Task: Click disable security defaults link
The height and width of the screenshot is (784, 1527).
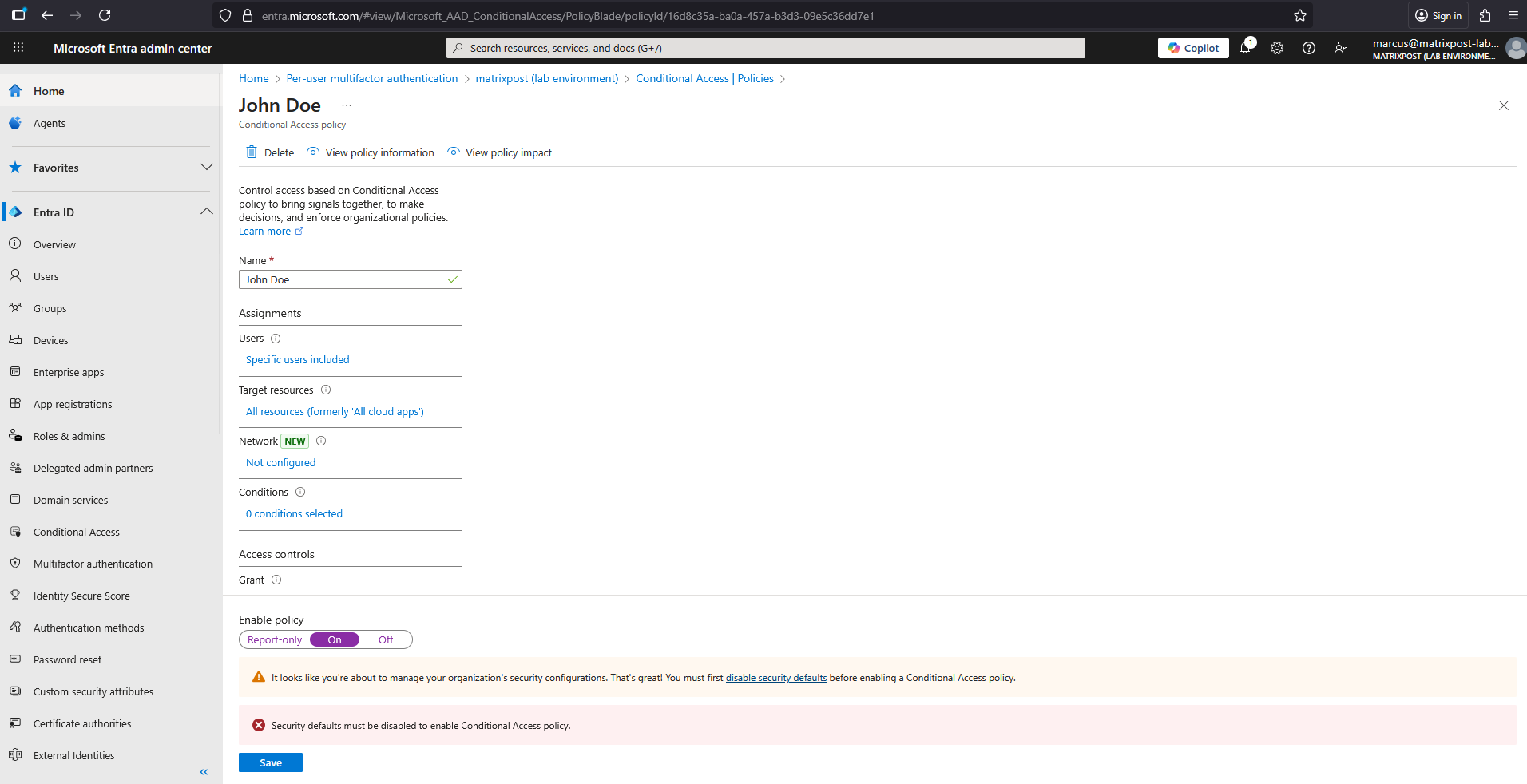Action: click(776, 678)
